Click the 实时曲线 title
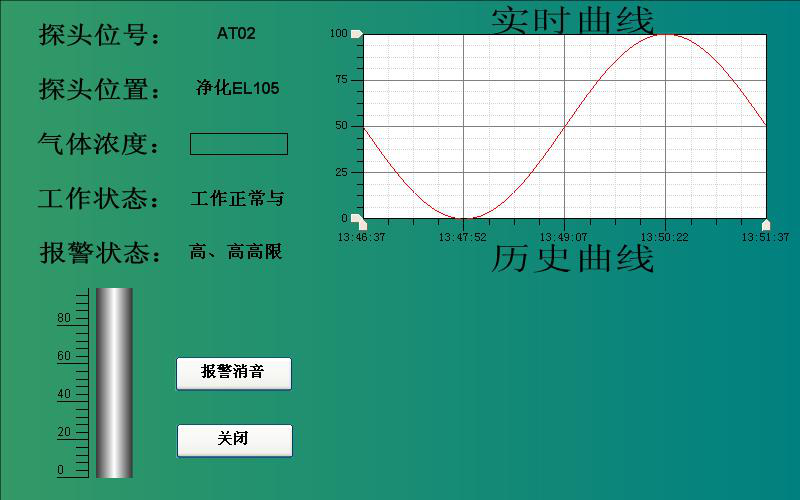800x500 pixels. [572, 20]
